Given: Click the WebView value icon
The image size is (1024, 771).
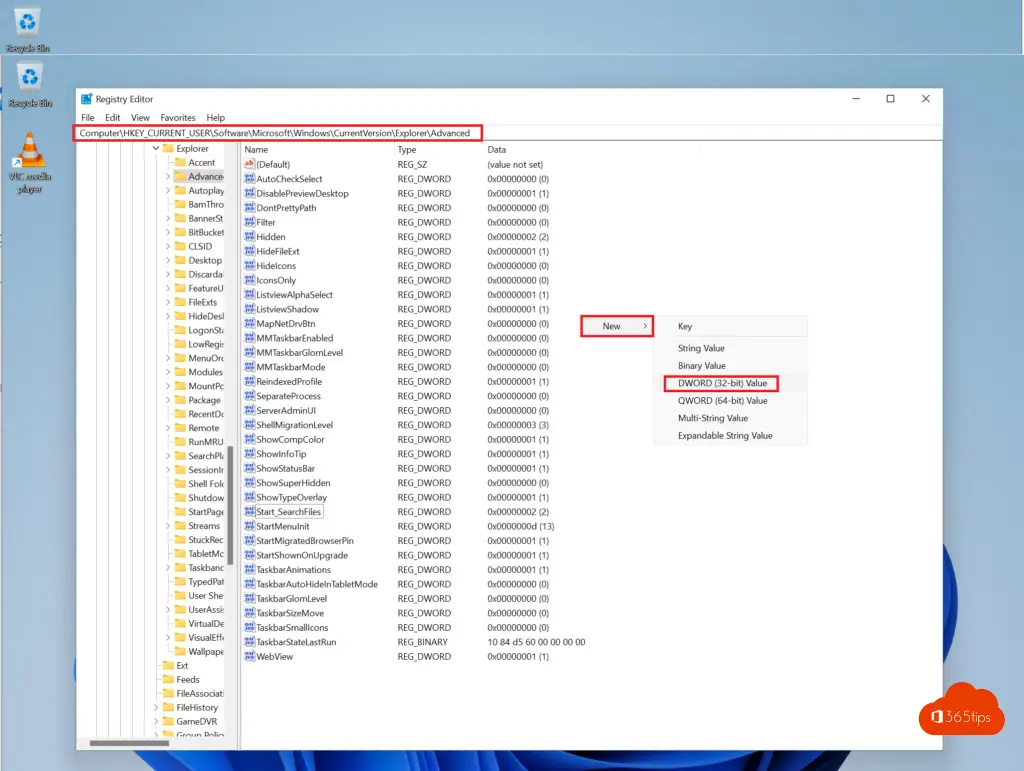Looking at the screenshot, I should tap(250, 656).
